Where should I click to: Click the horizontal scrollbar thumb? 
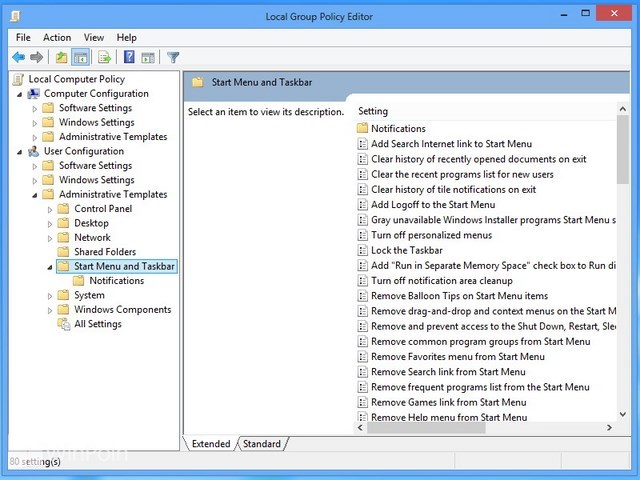click(426, 427)
